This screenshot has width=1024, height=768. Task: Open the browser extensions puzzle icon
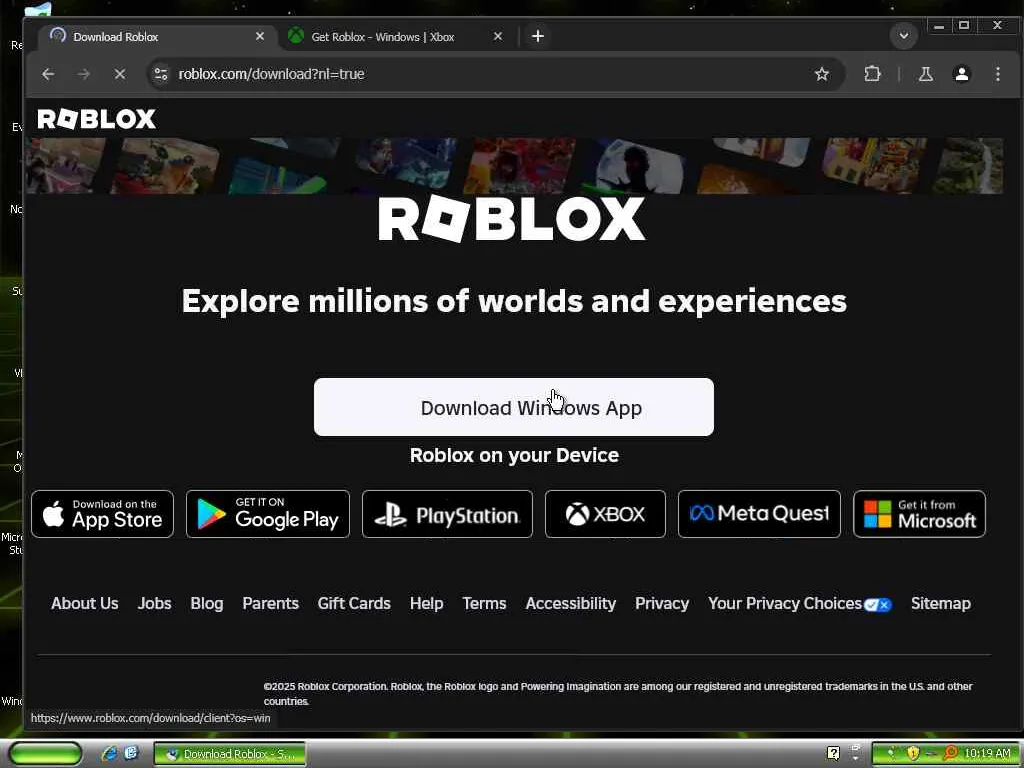click(x=872, y=74)
